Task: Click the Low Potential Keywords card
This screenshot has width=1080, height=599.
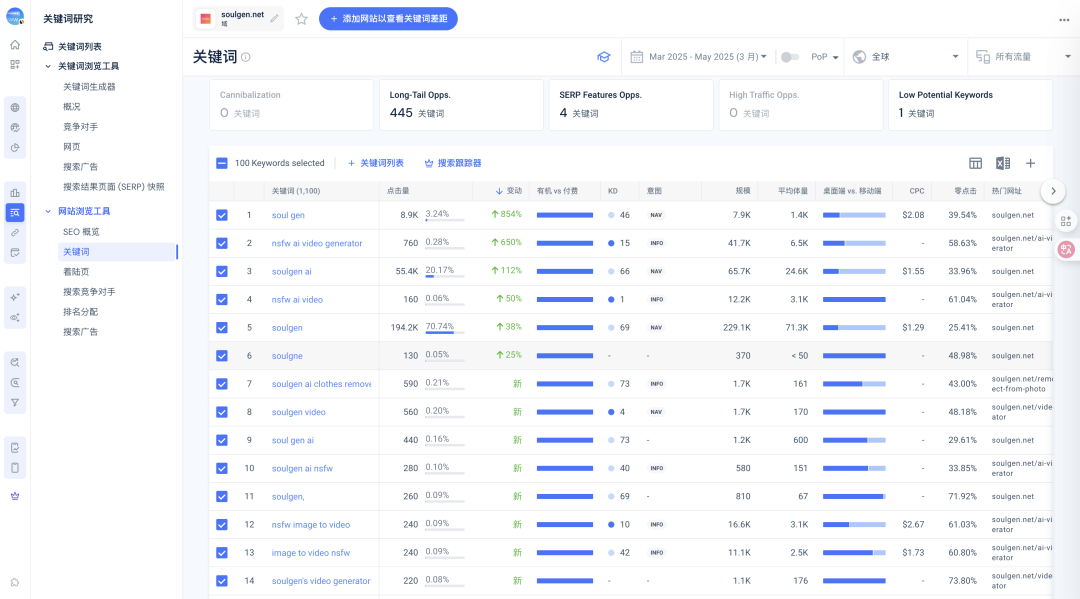Action: coord(970,105)
